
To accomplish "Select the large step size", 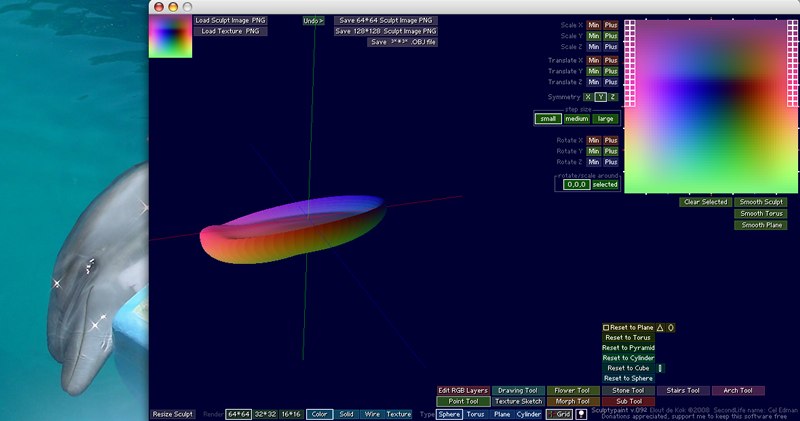I will tap(606, 119).
